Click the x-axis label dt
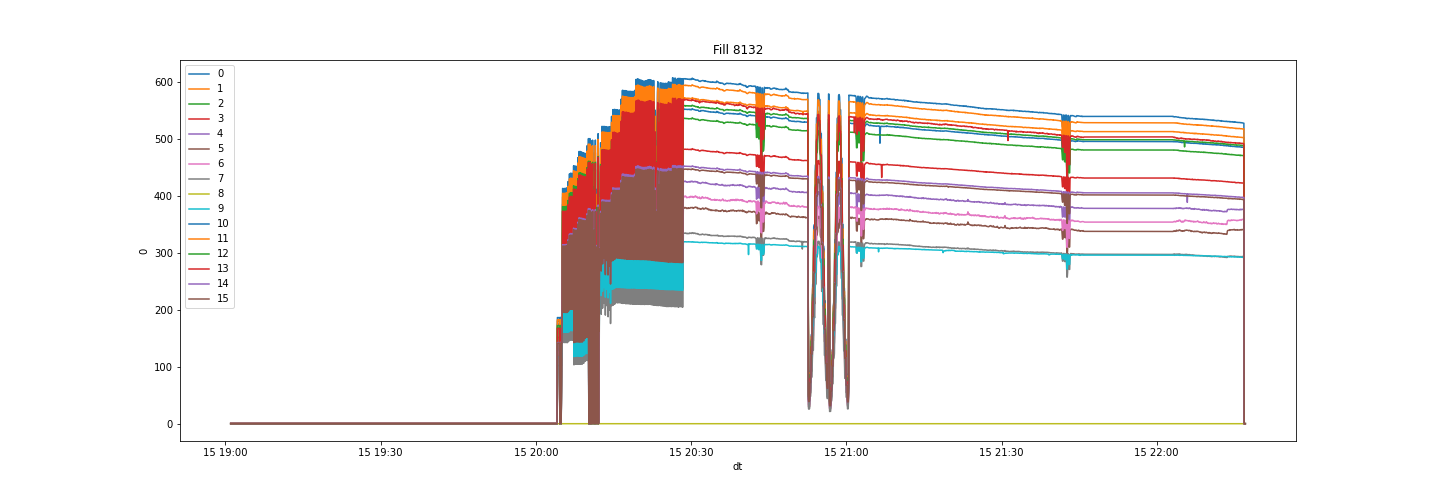1440x504 pixels. coord(738,467)
